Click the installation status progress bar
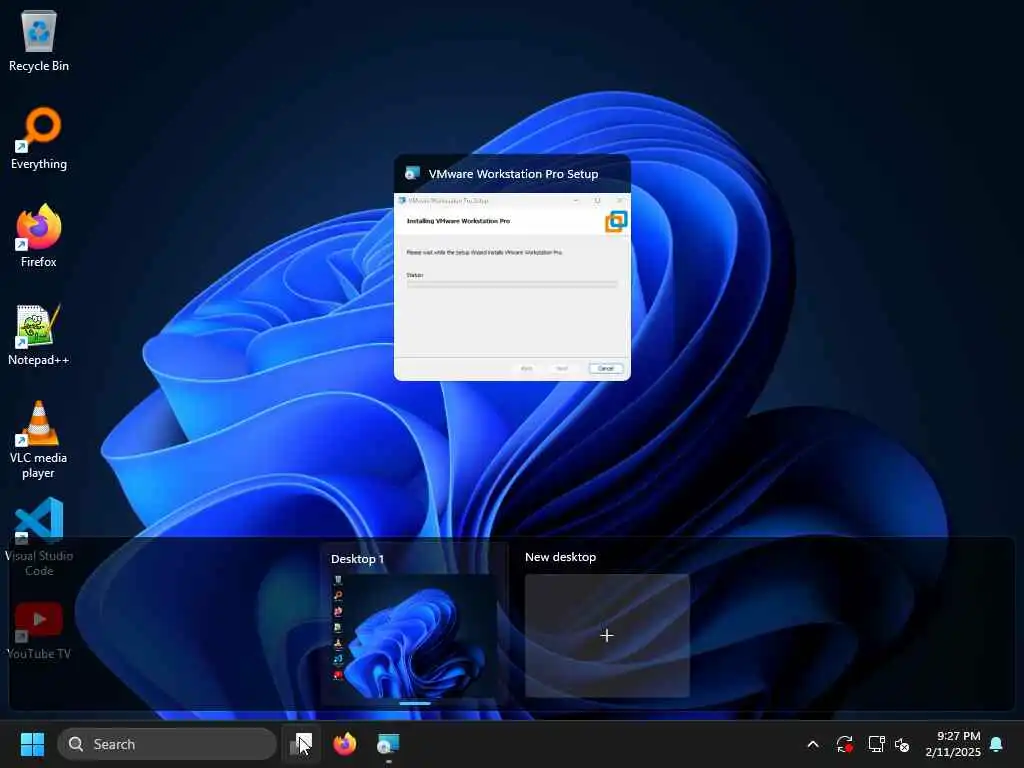This screenshot has height=768, width=1024. (x=511, y=284)
